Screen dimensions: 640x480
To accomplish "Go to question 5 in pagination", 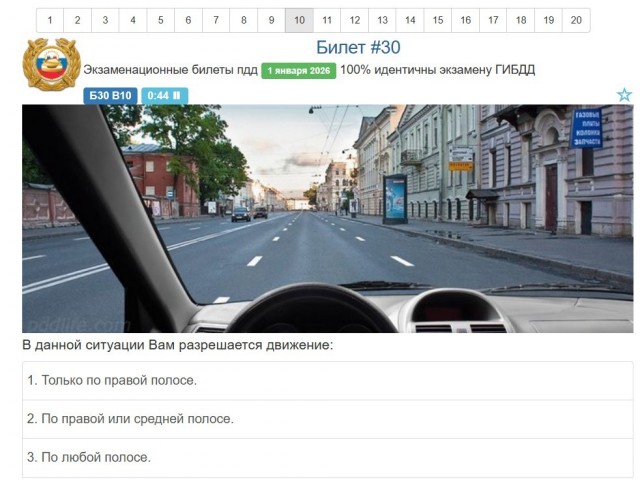I will [x=161, y=20].
